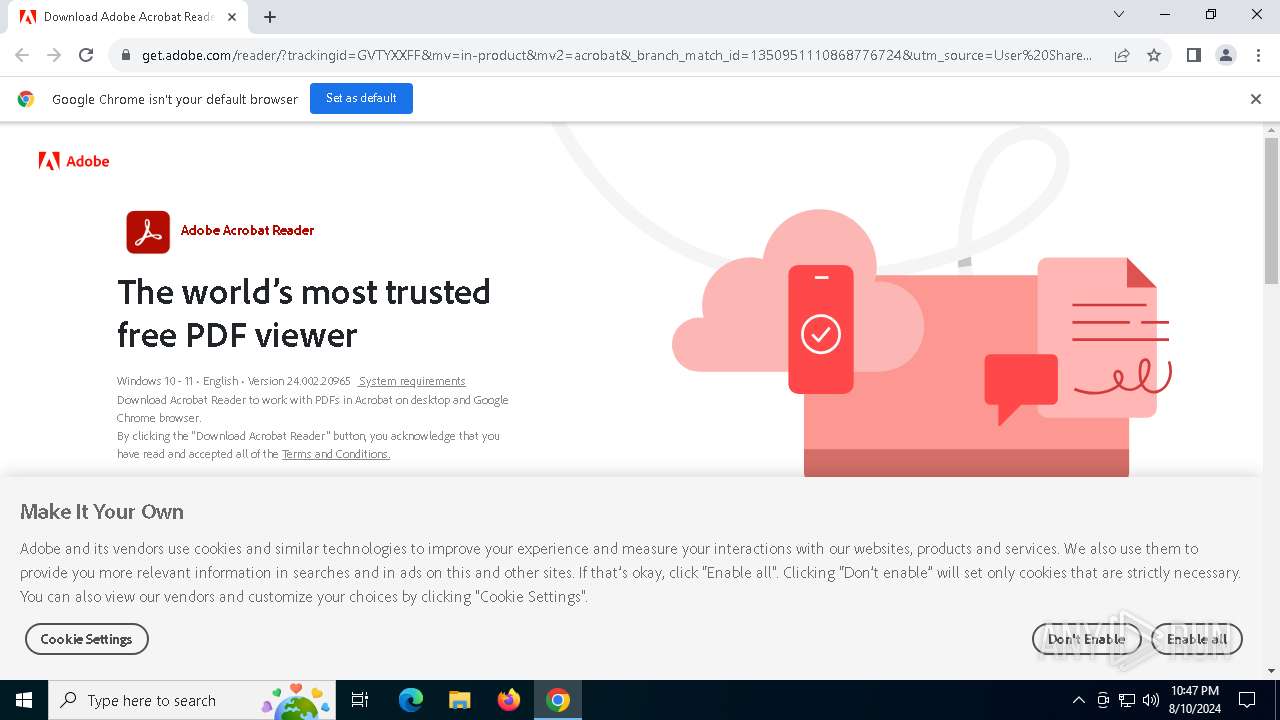Click the Adobe logo
1280x720 pixels.
click(74, 161)
